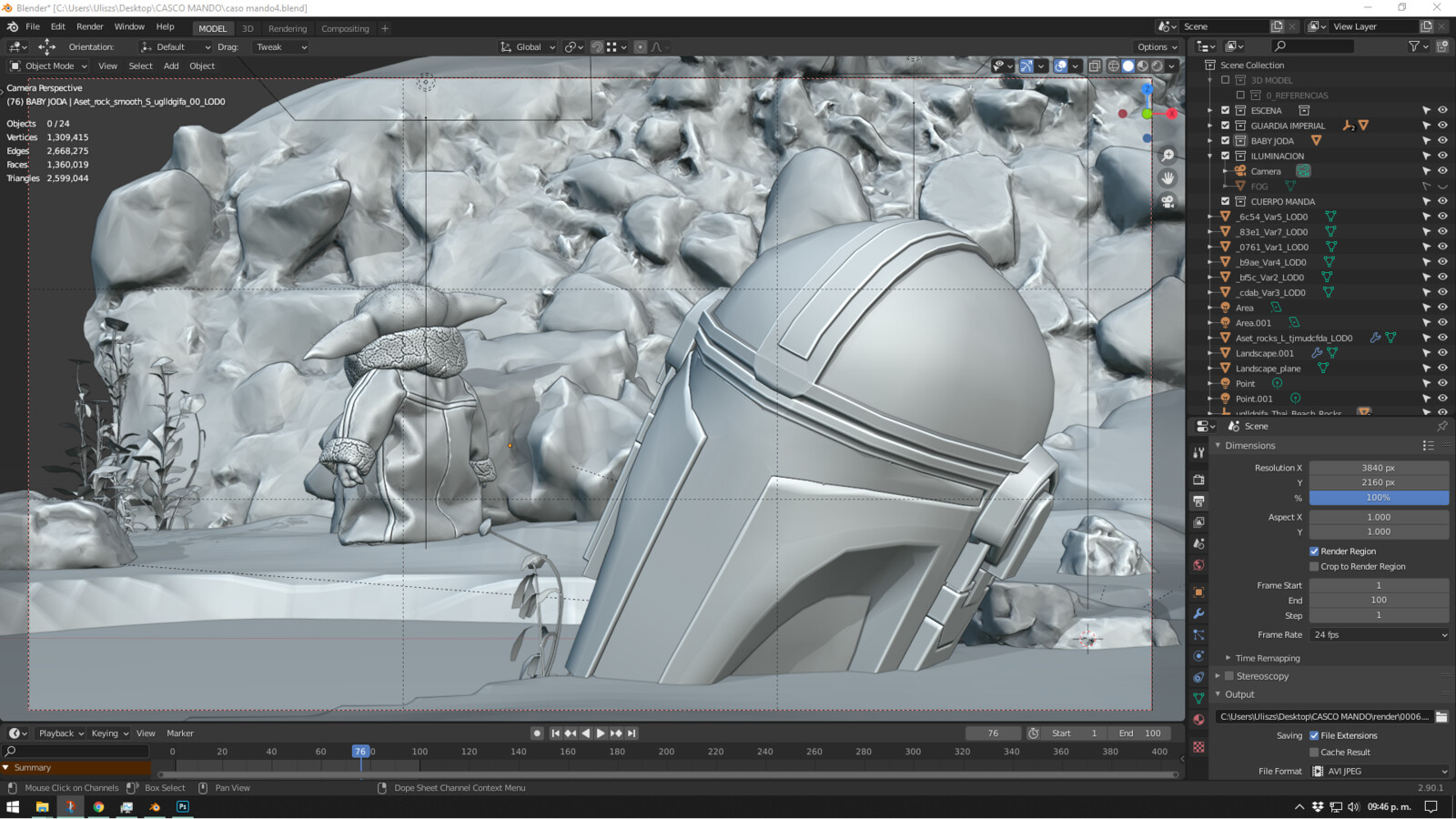Toggle camera view gizmo in viewport
Viewport: 1456px width, 819px height.
click(x=1168, y=201)
